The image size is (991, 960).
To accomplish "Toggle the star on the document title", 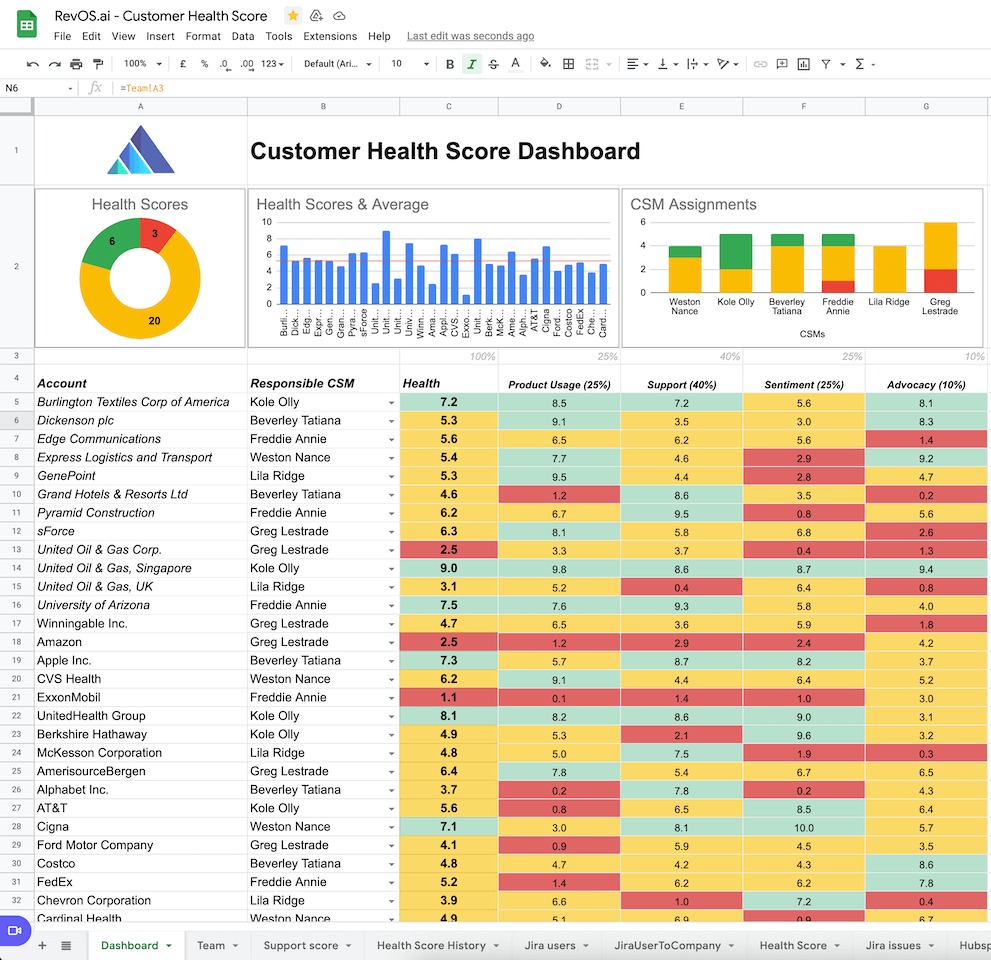I will click(x=292, y=16).
